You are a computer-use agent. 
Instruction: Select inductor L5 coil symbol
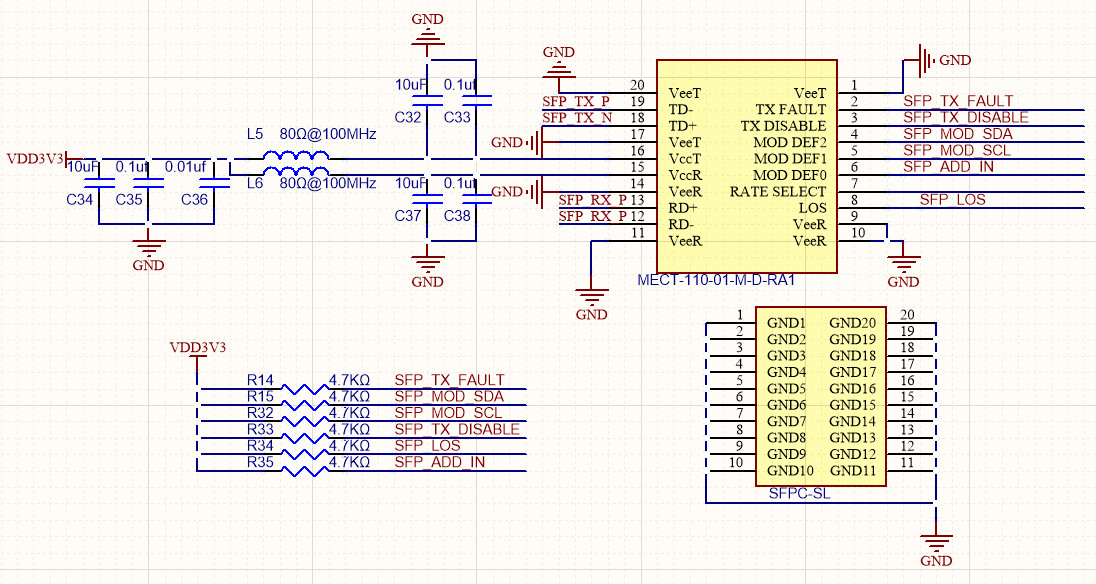point(296,155)
